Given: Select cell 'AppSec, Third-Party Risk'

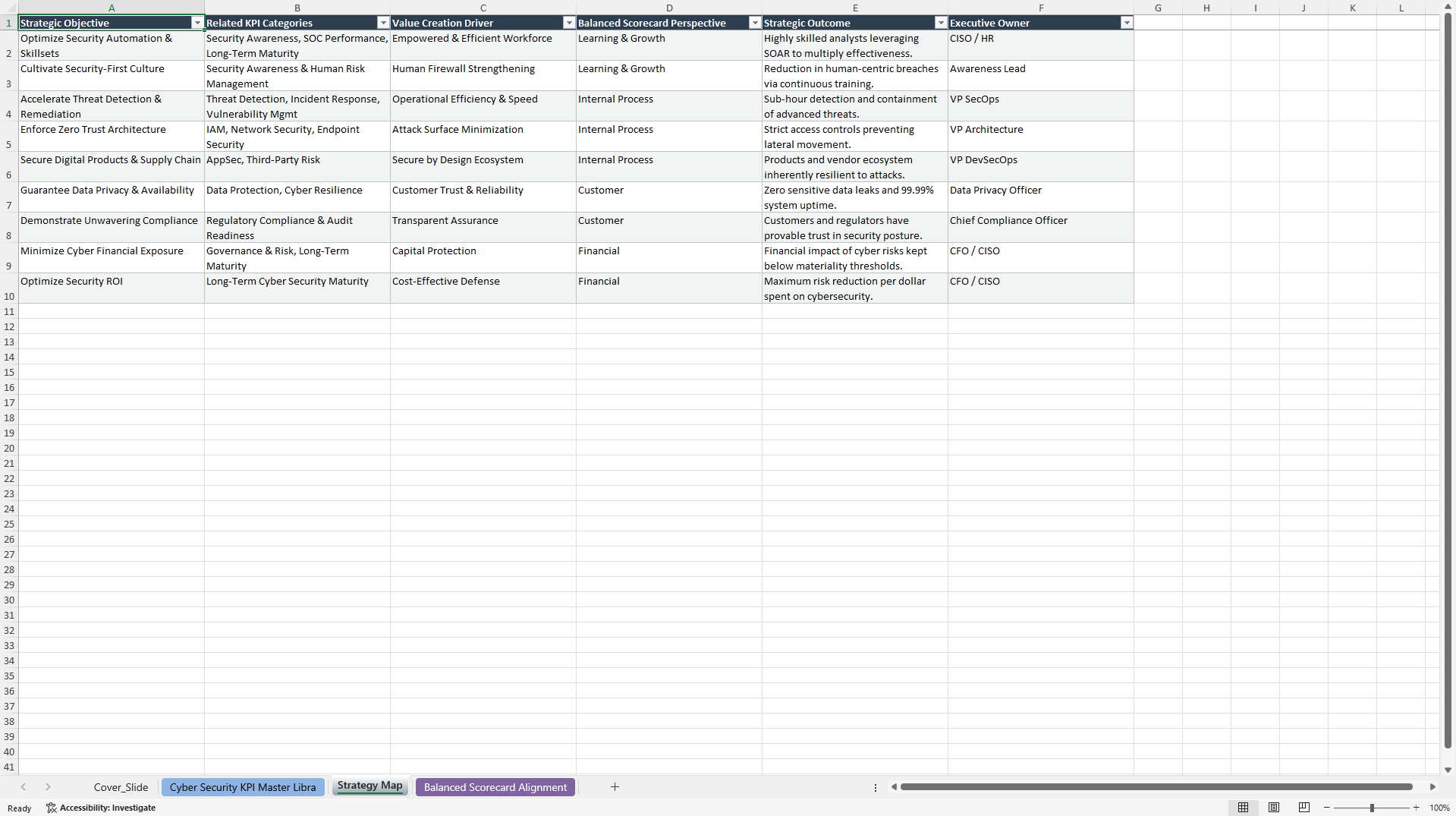Looking at the screenshot, I should point(297,167).
